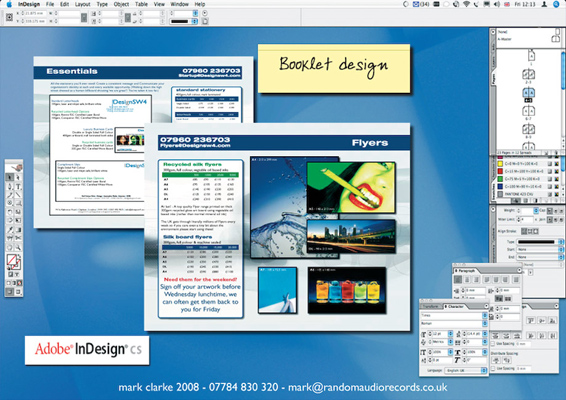Choose the Scissors tool

pyautogui.click(x=18, y=238)
